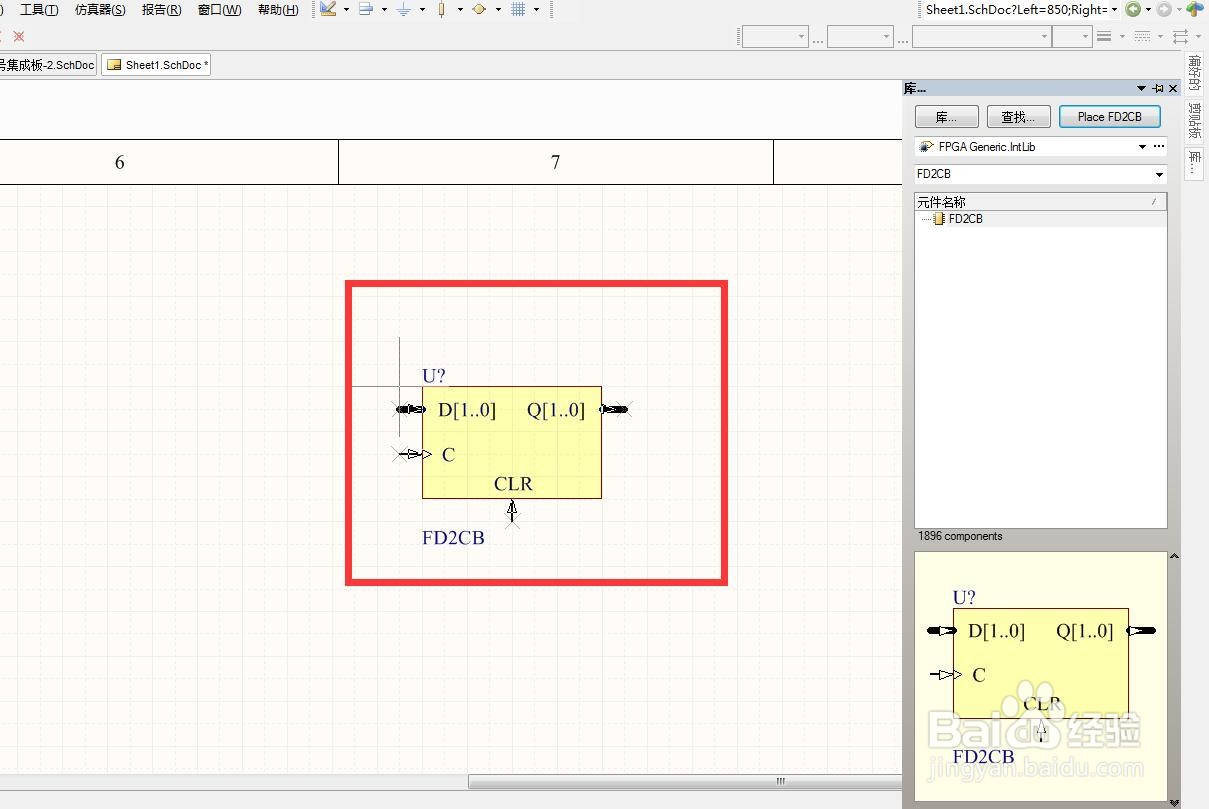Viewport: 1209px width, 809px height.
Task: Click the FD2CB component preview thumbnail
Action: (x=1041, y=676)
